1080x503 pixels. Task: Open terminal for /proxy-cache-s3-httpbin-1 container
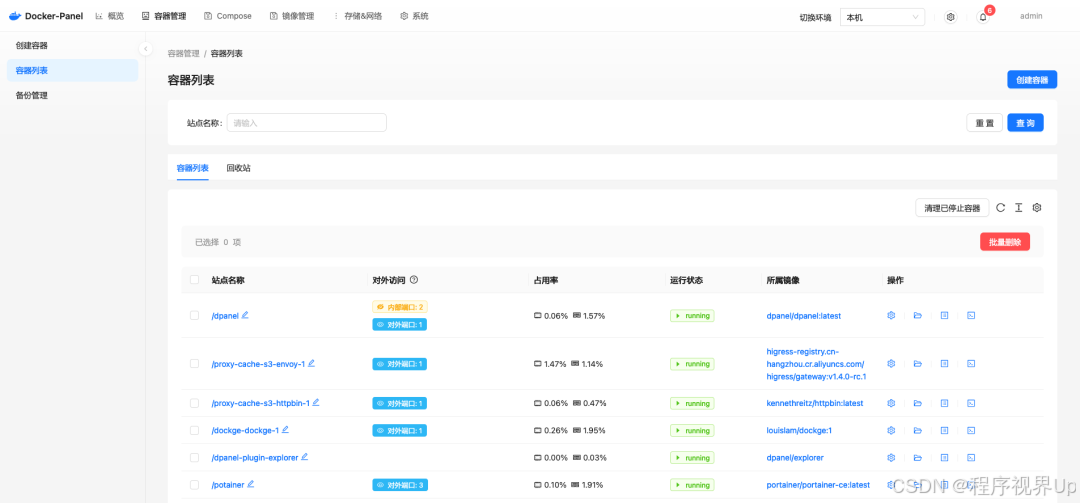970,403
